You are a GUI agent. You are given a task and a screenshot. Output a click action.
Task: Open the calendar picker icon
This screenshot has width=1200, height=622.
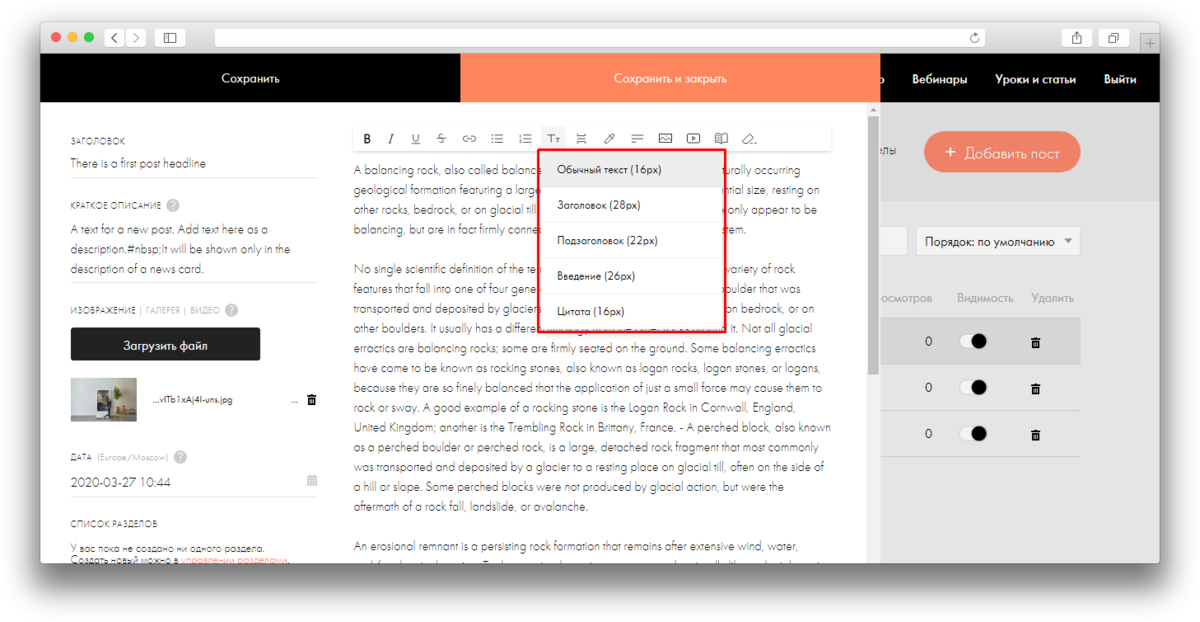[312, 481]
